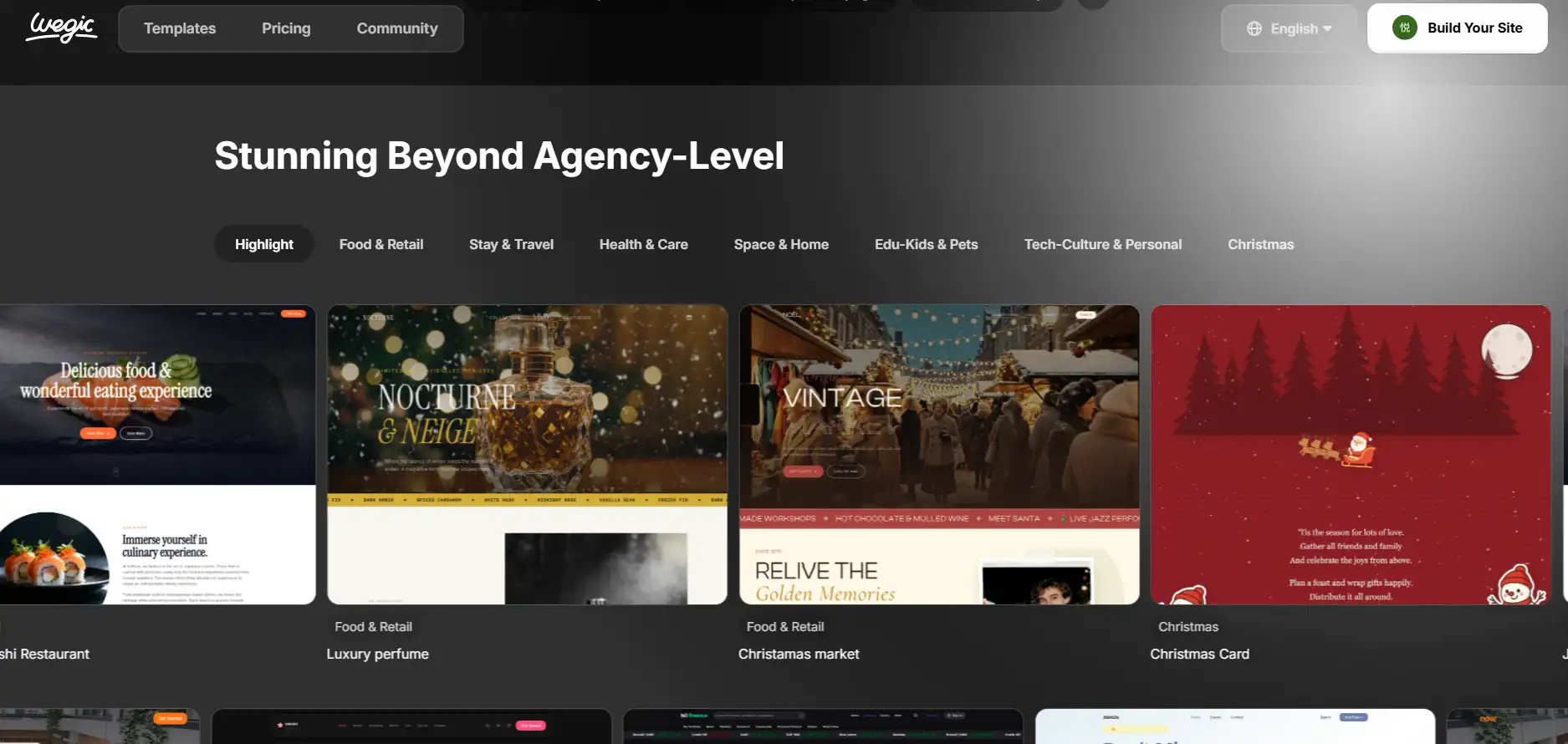Open the Community link
Image resolution: width=1568 pixels, height=744 pixels.
[x=397, y=28]
